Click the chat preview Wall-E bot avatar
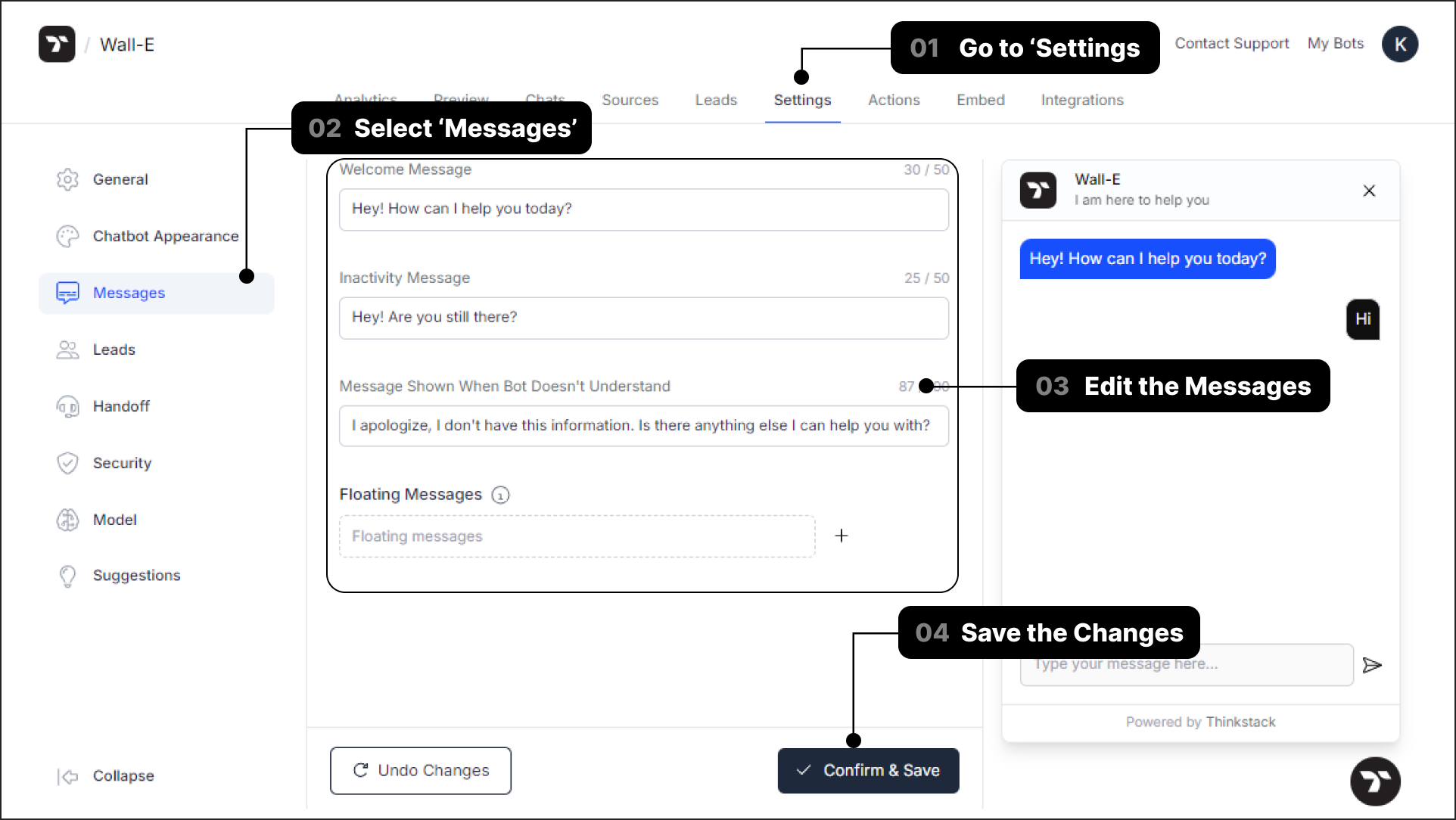 (x=1038, y=191)
